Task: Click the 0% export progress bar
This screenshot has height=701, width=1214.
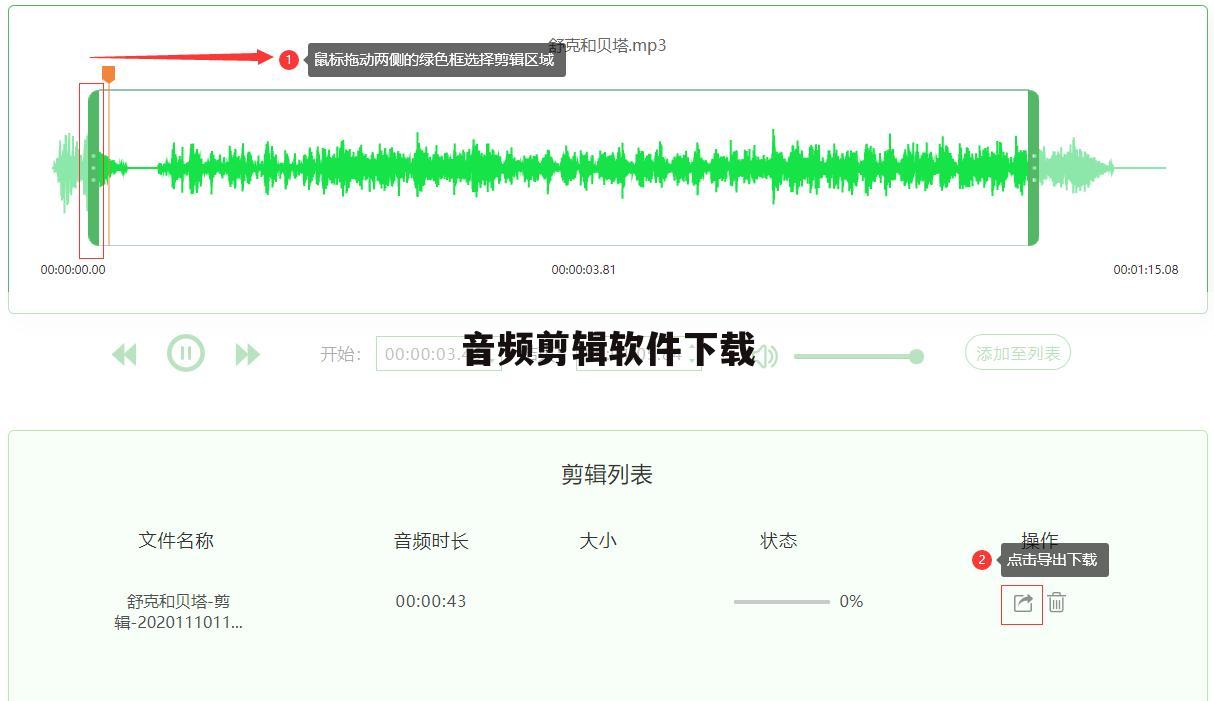Action: tap(781, 602)
